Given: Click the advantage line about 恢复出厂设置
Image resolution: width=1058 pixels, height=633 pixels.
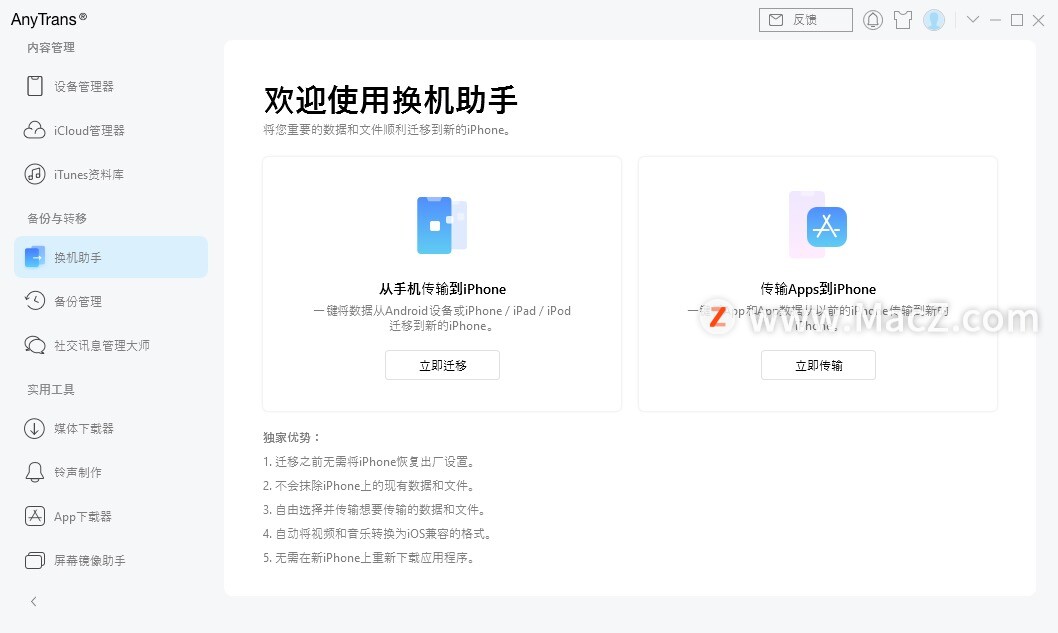Looking at the screenshot, I should click(370, 462).
